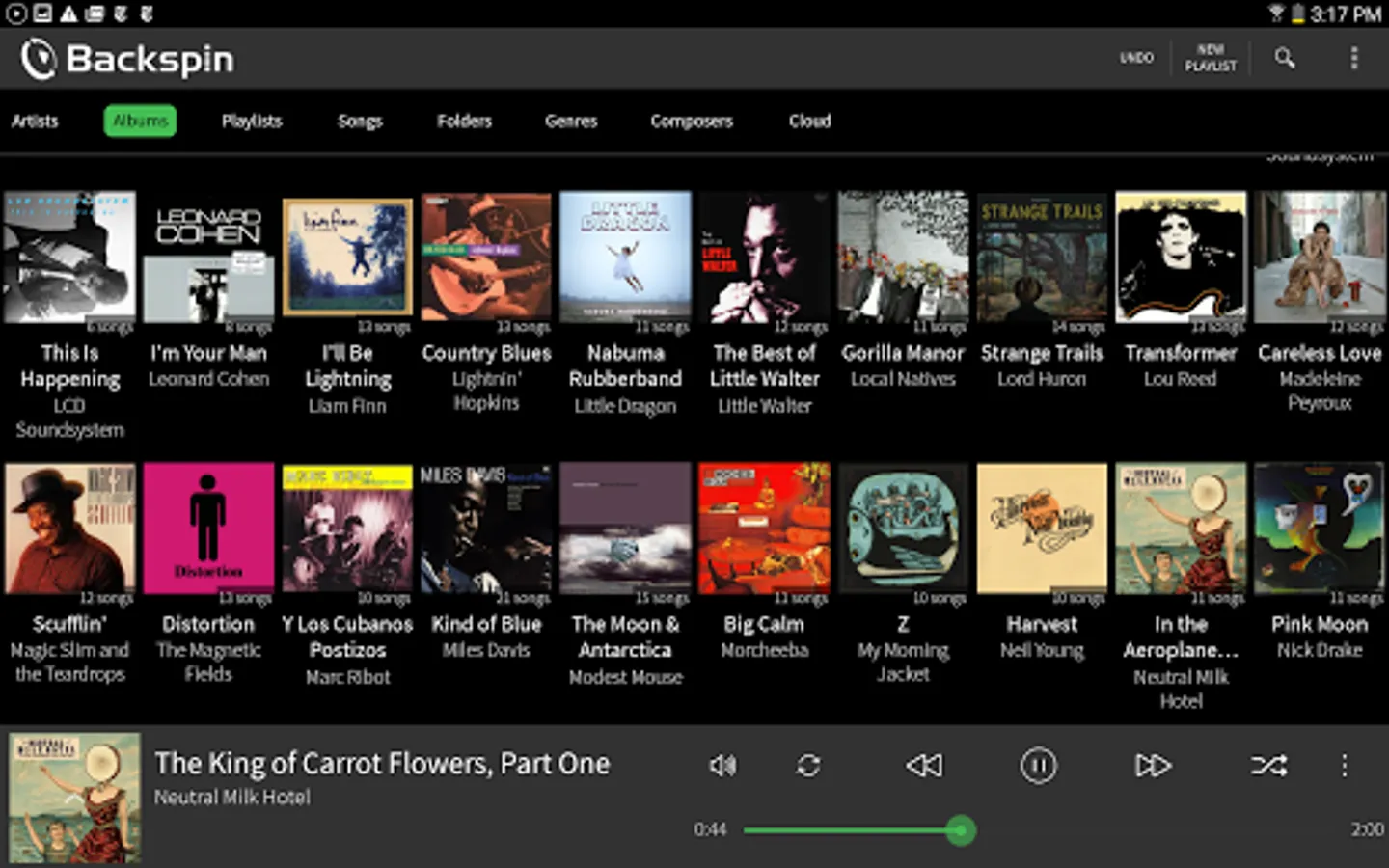1389x868 pixels.
Task: Select Gorilla Manor album cover
Action: (903, 257)
